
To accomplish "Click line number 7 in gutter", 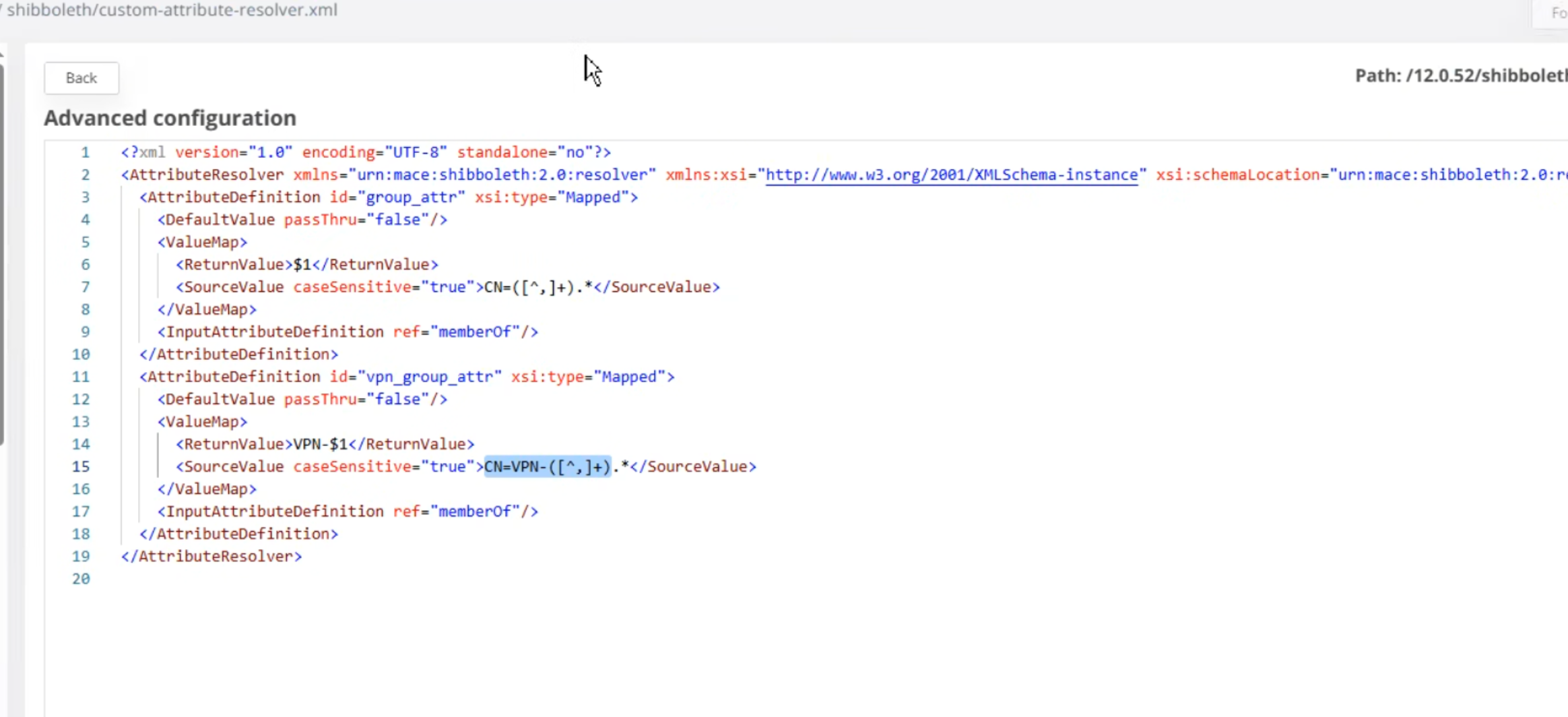I will [85, 287].
